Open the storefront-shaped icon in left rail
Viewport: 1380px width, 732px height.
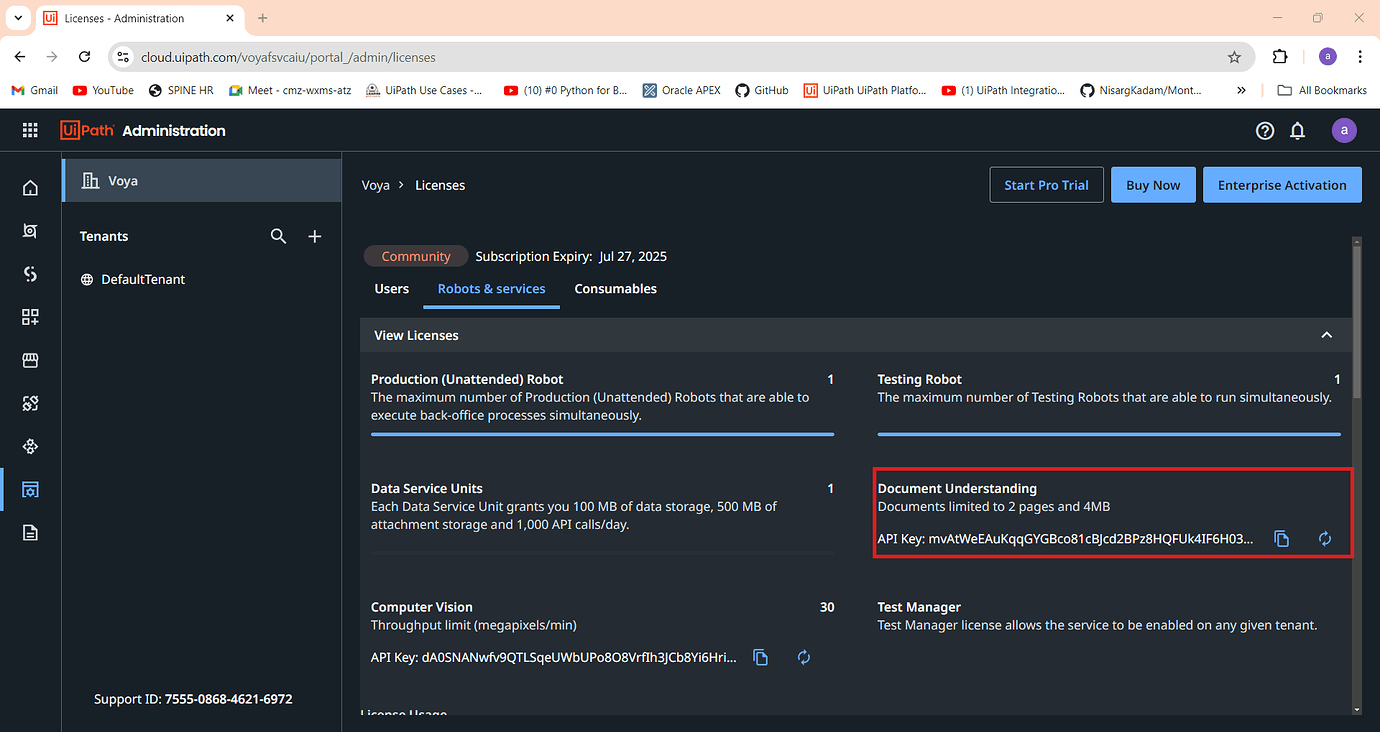[x=30, y=360]
